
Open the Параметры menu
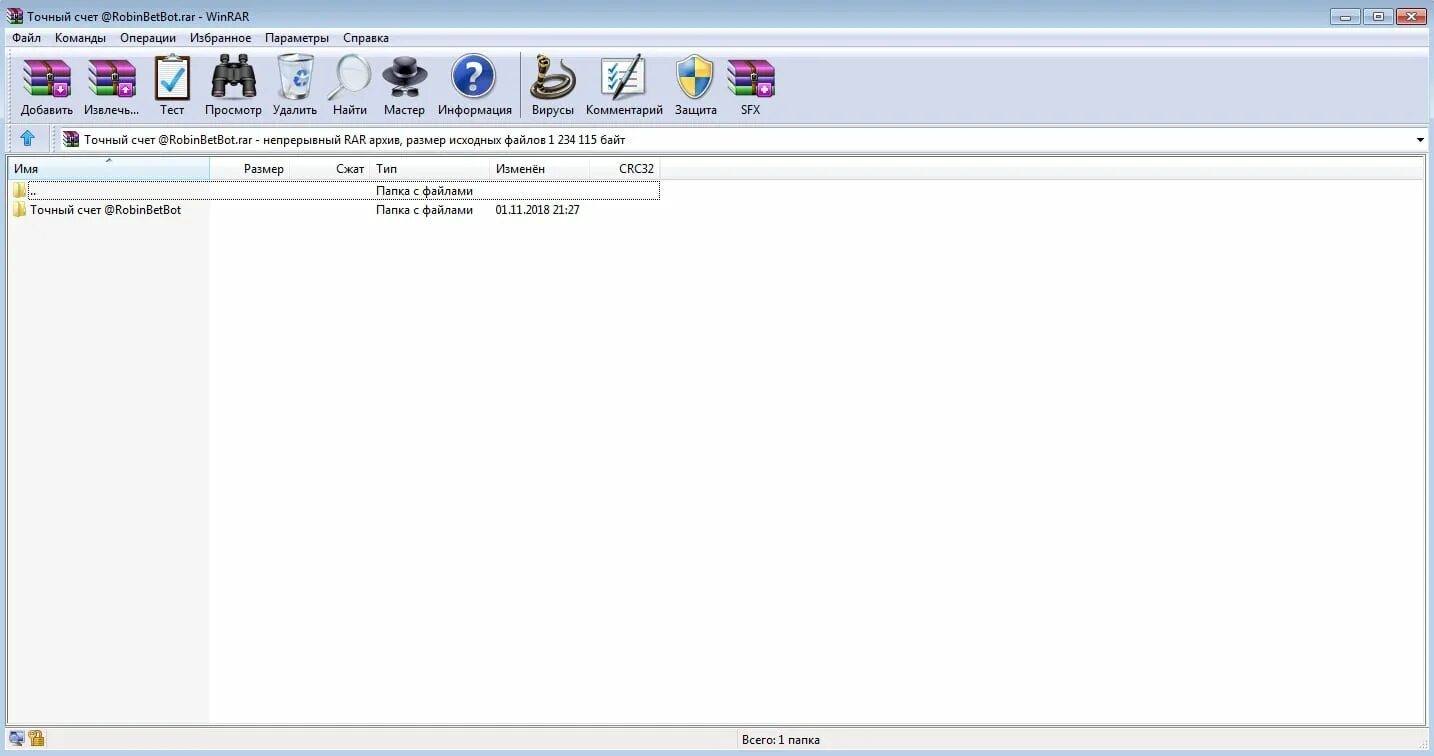(297, 38)
